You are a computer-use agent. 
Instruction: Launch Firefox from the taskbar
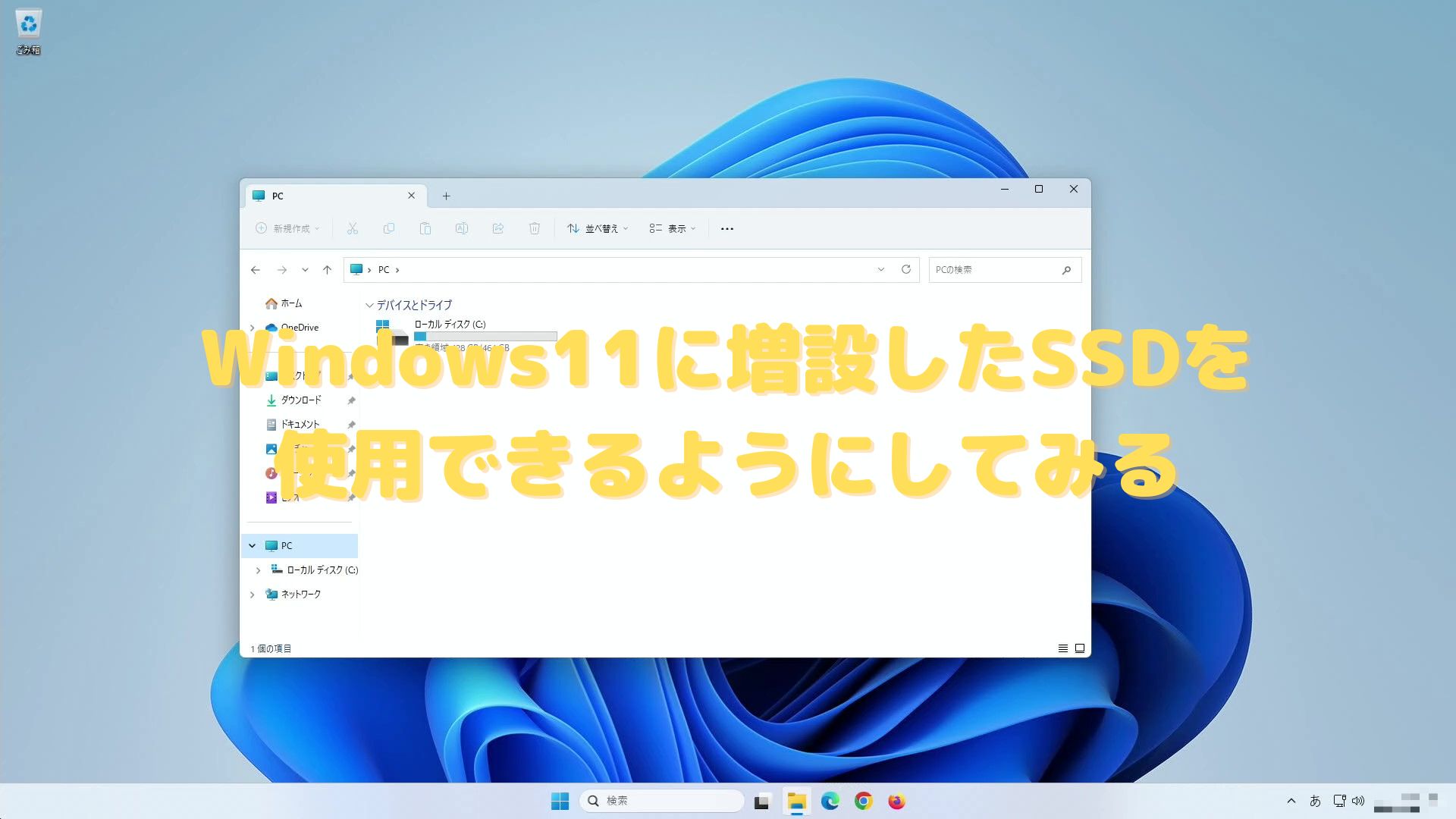click(896, 801)
